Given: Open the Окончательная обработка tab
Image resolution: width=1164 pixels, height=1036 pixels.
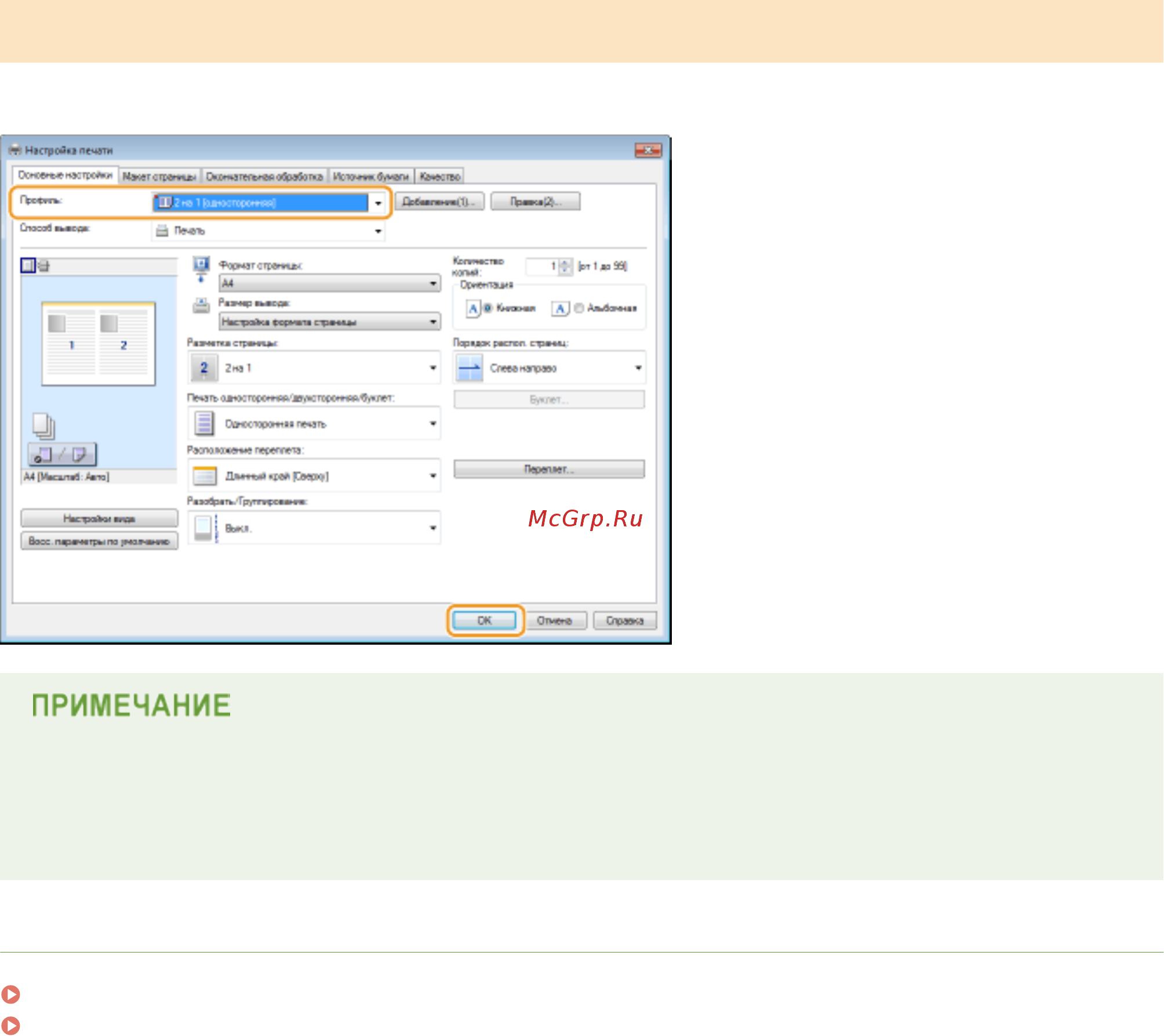Looking at the screenshot, I should (x=264, y=176).
